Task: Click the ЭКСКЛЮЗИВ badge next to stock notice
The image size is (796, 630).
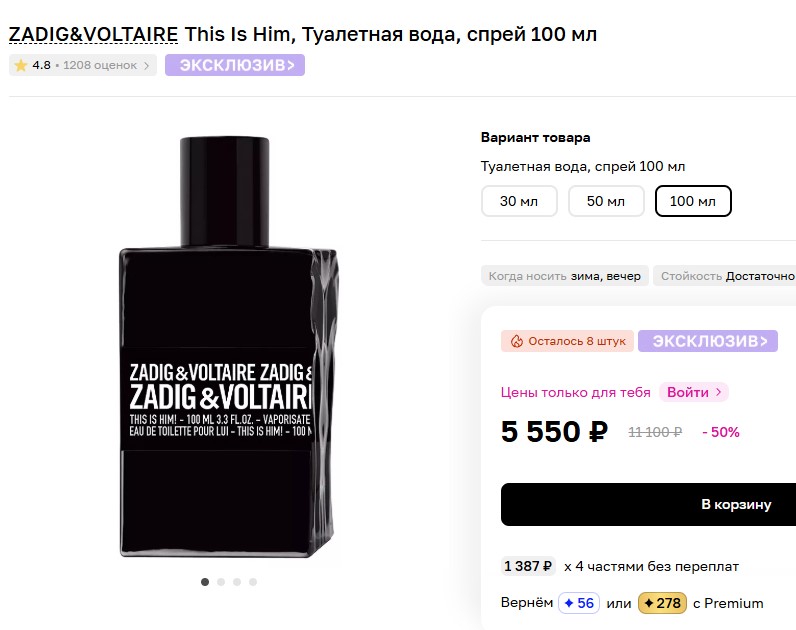Action: (x=708, y=341)
